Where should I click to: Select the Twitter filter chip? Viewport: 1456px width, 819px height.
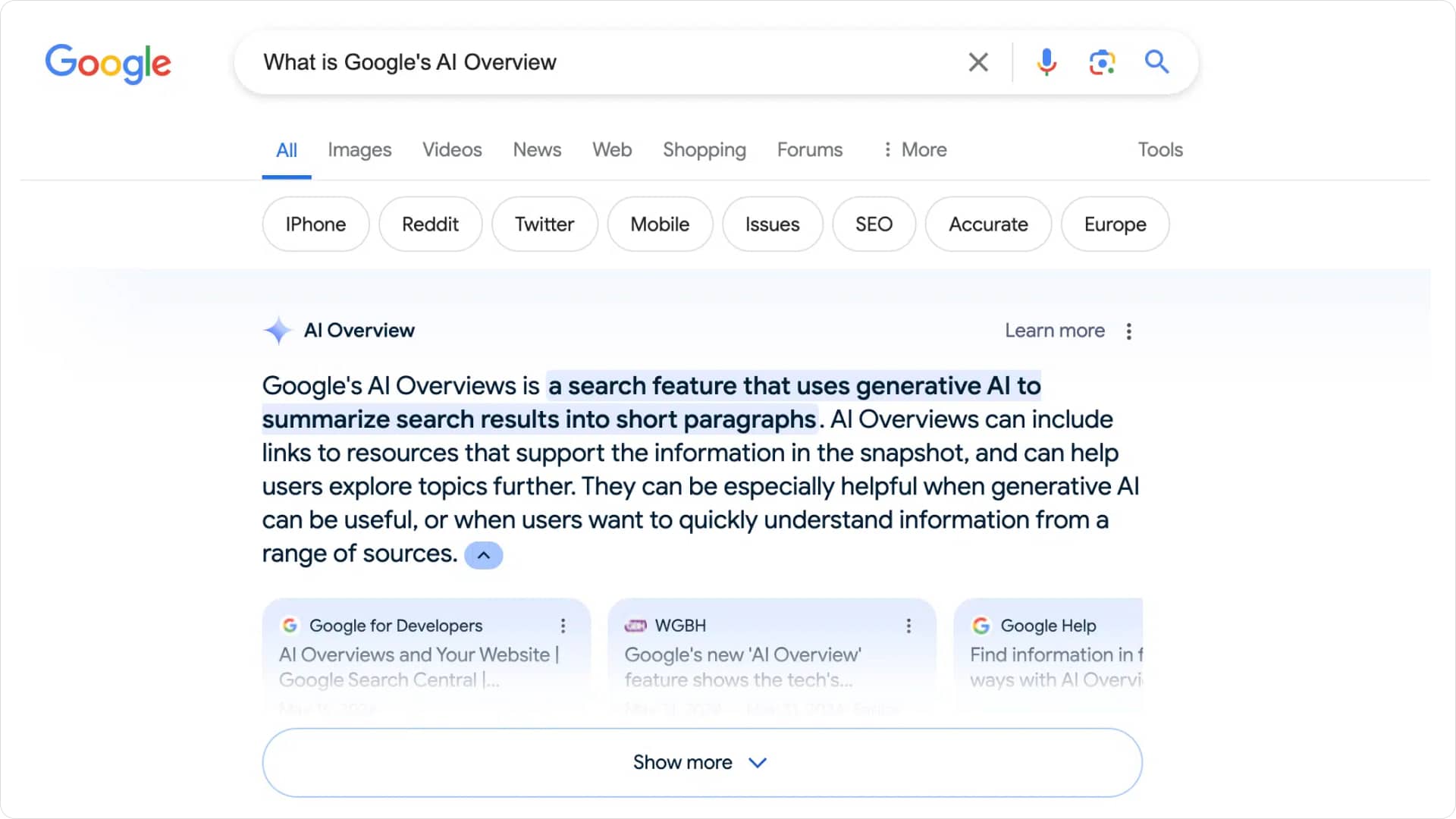pos(544,224)
